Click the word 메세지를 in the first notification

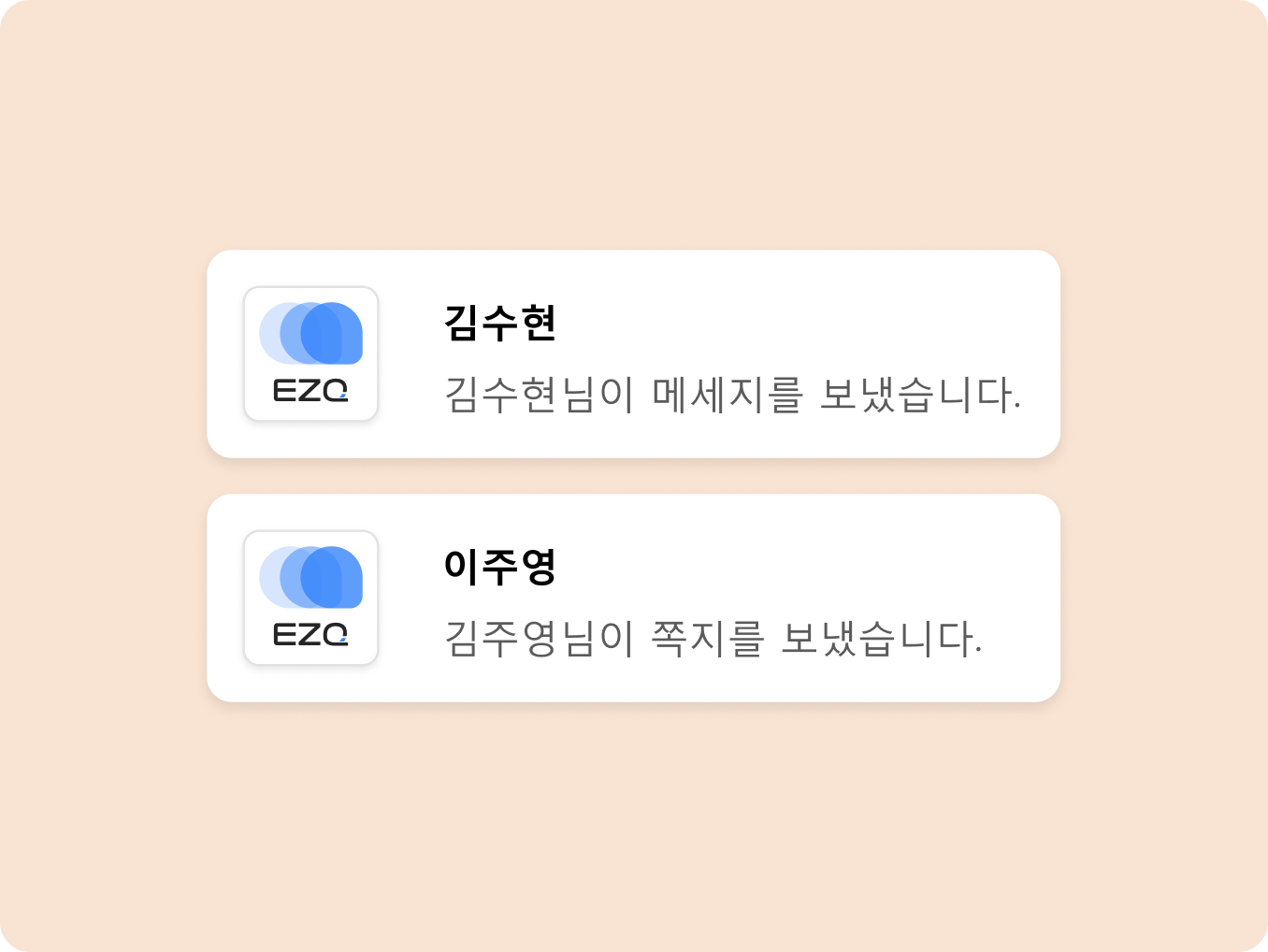click(x=728, y=395)
